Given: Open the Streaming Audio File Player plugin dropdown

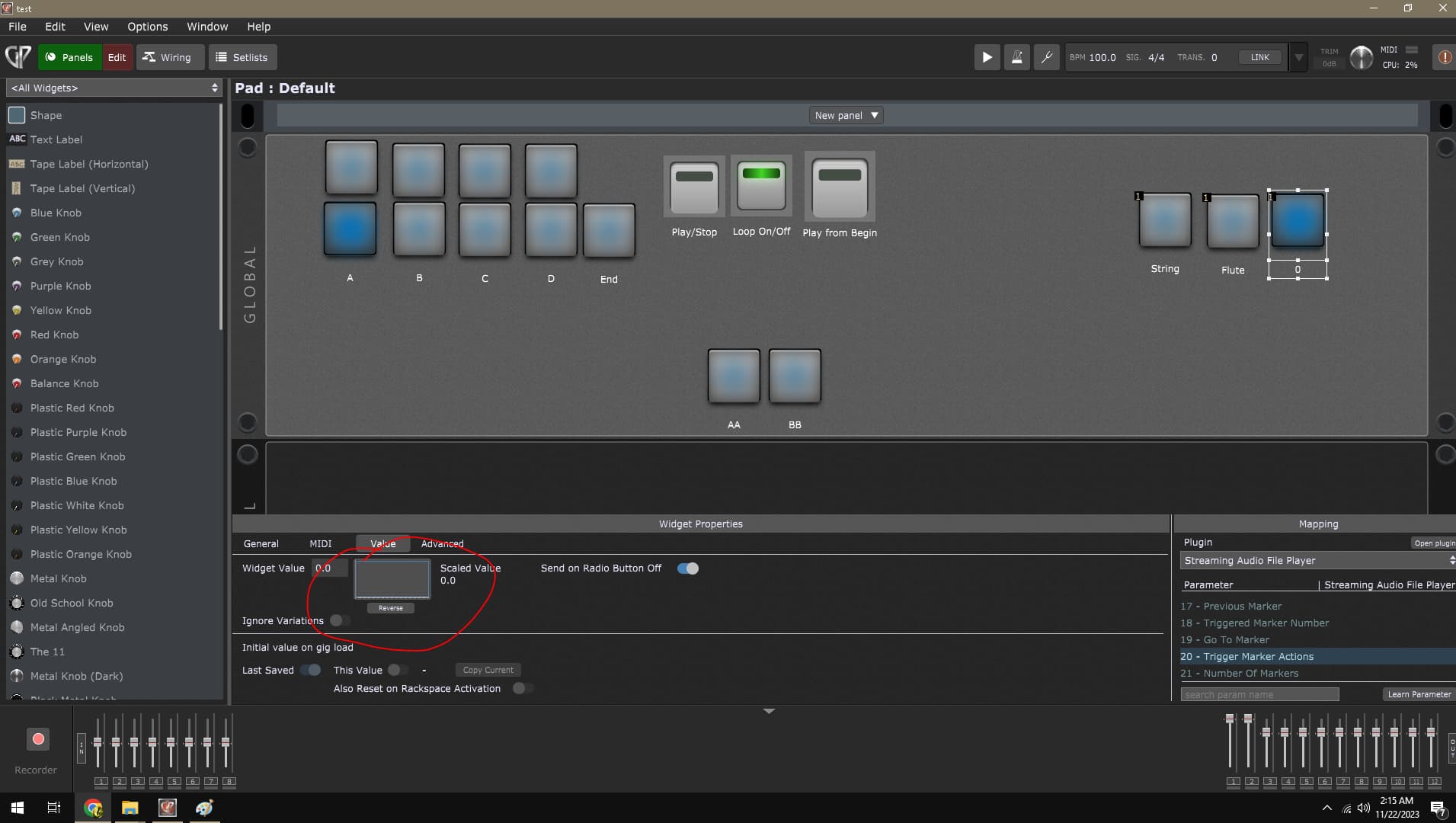Looking at the screenshot, I should pyautogui.click(x=1317, y=561).
